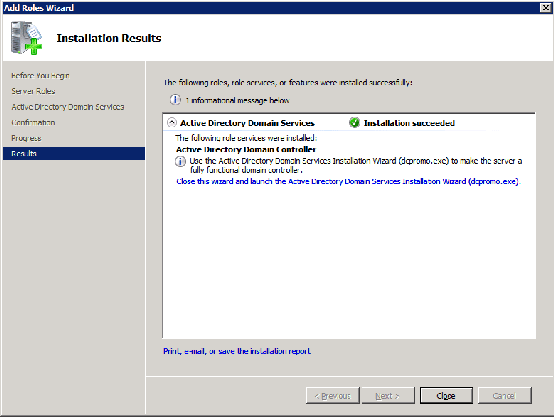Click the informational message icon above results box
Viewport: 554px width, 417px height.
[175, 100]
